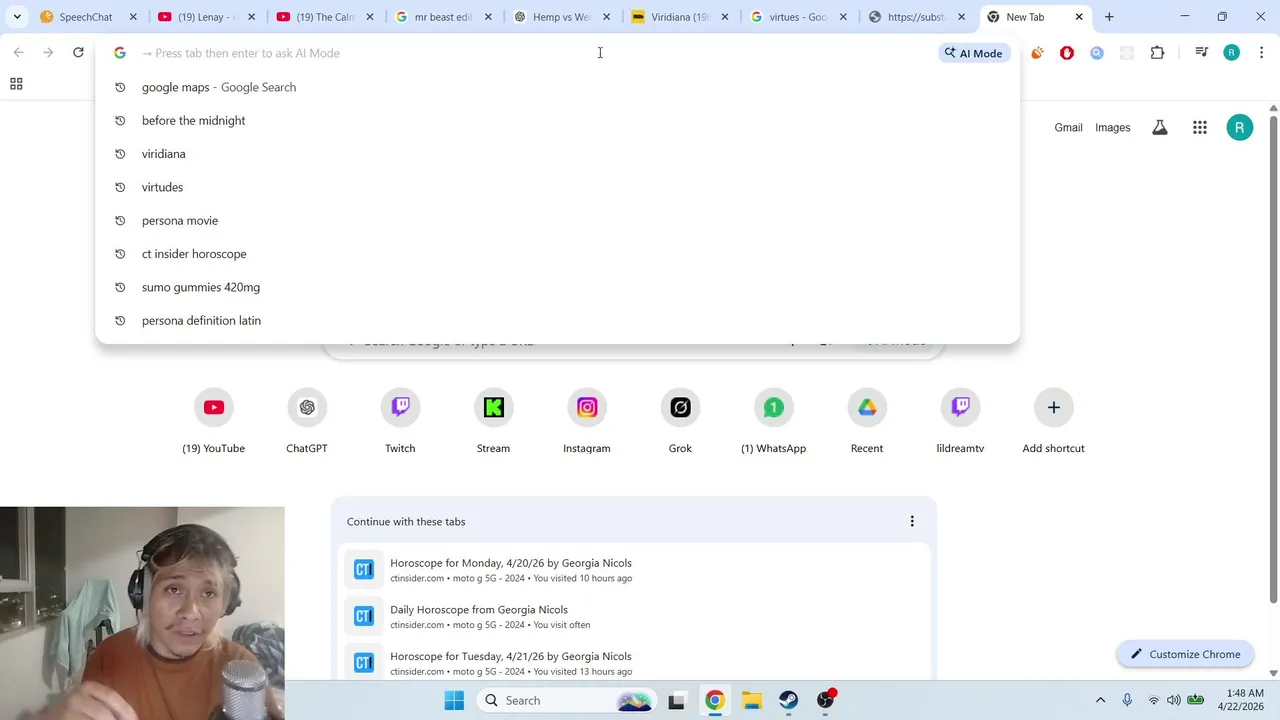Click the AI Mode button in the address bar
1280x720 pixels.
[x=974, y=53]
